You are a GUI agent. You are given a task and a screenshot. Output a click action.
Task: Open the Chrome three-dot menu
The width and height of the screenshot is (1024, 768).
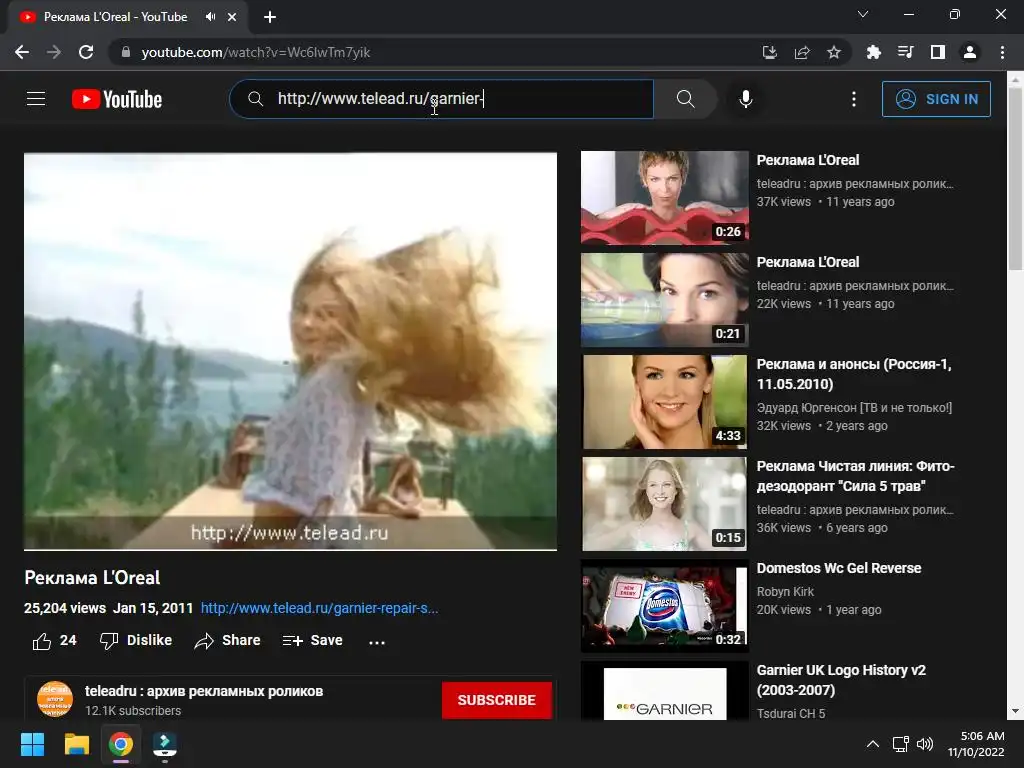click(x=1002, y=52)
